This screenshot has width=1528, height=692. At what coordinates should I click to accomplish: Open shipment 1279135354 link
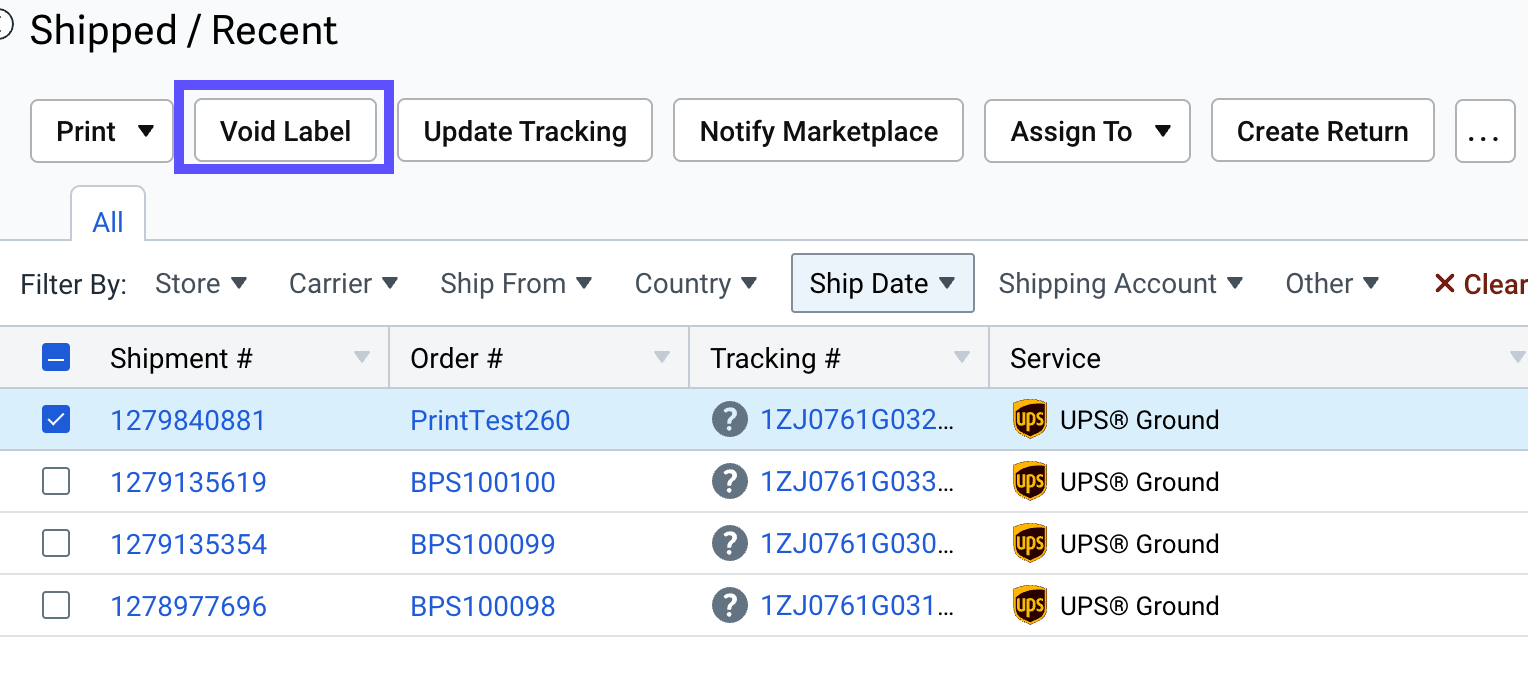pyautogui.click(x=189, y=544)
